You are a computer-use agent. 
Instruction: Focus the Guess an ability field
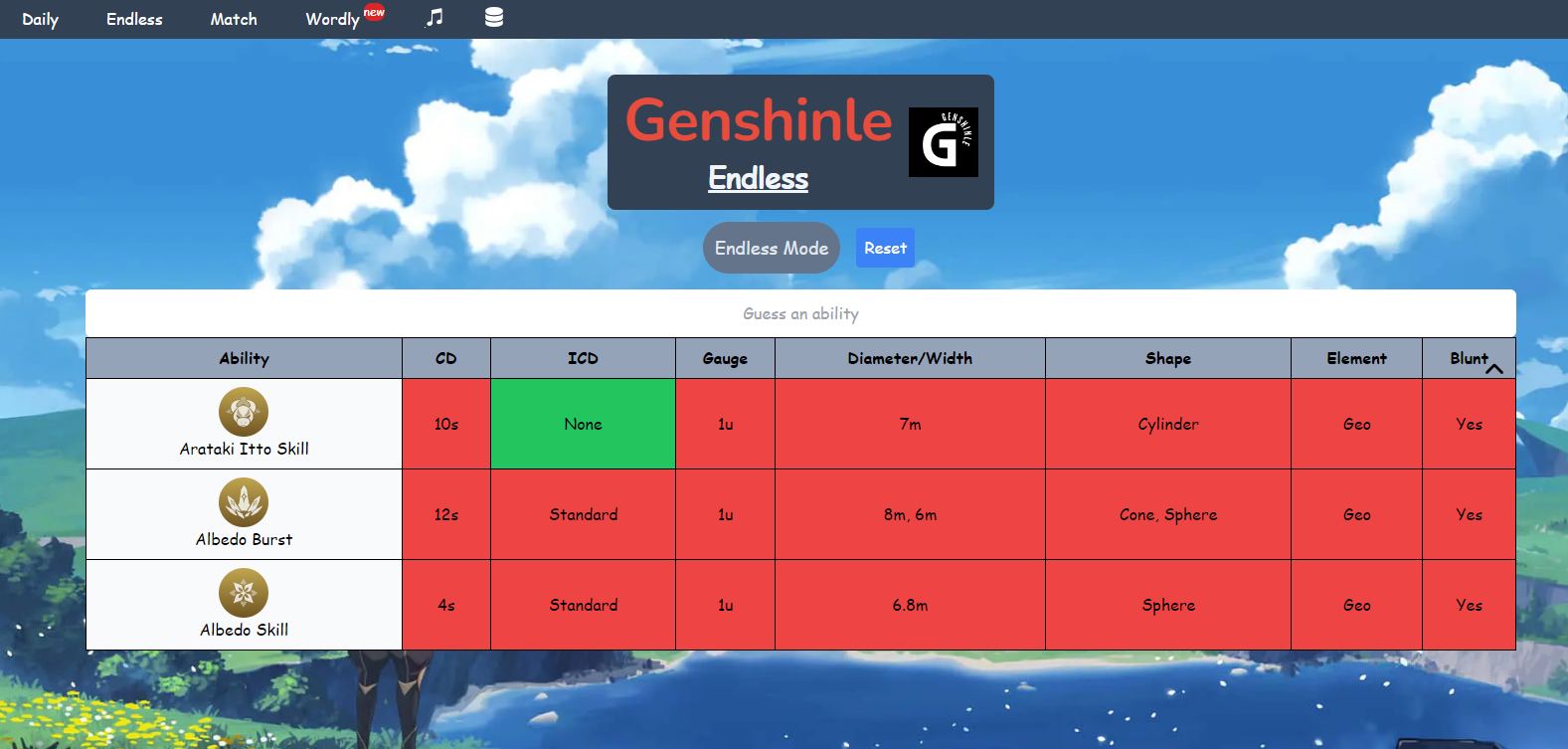[x=800, y=313]
